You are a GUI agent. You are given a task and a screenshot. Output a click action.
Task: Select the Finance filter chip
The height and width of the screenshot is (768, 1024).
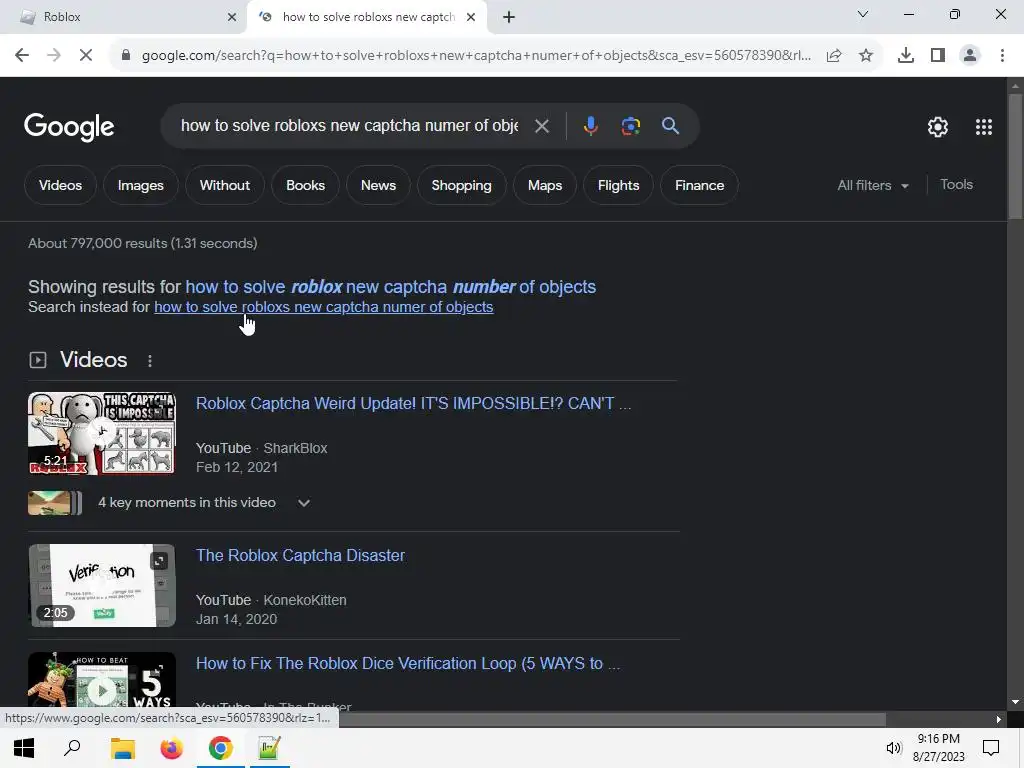click(699, 185)
